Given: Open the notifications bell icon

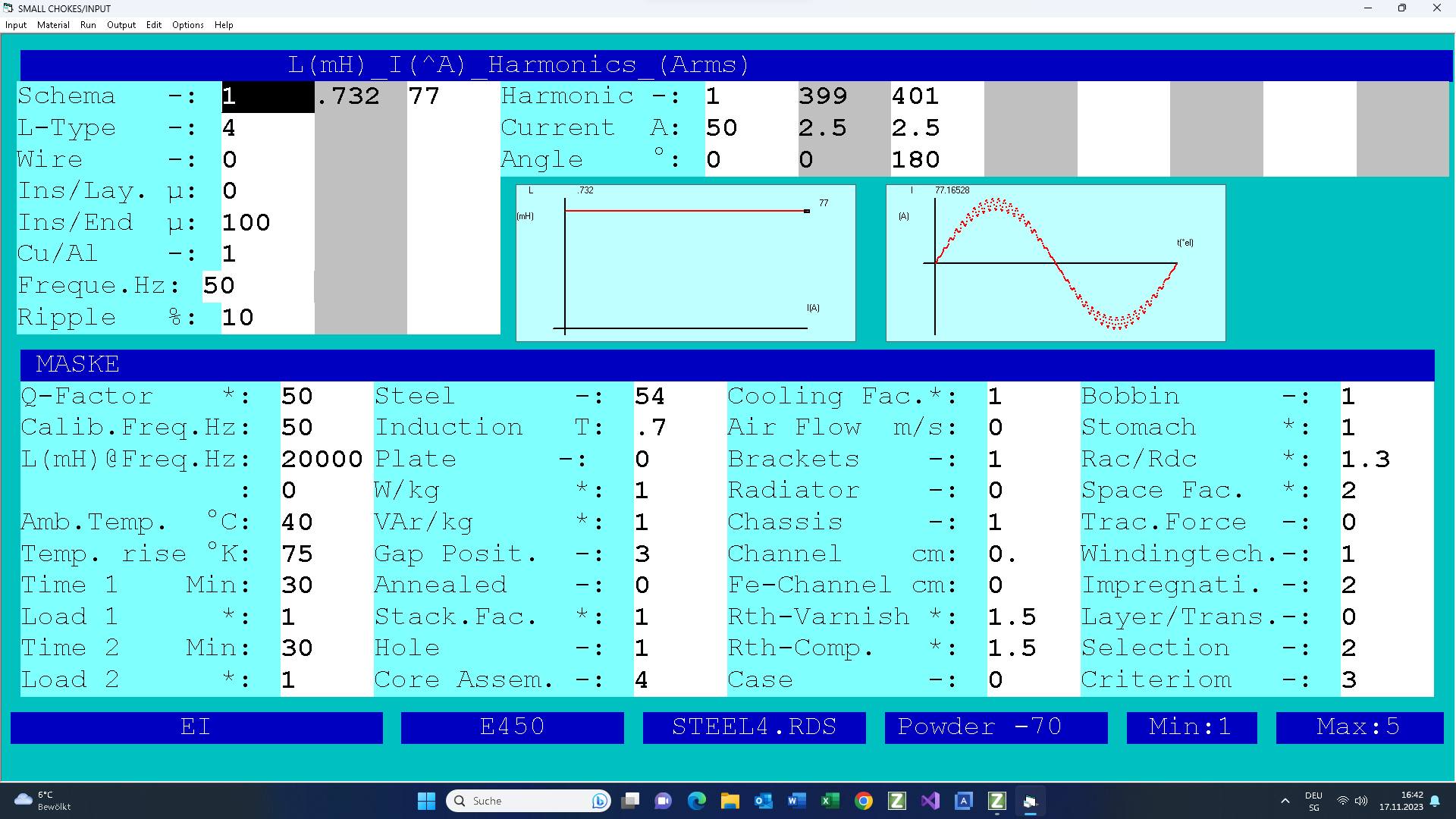Looking at the screenshot, I should pos(1435,801).
